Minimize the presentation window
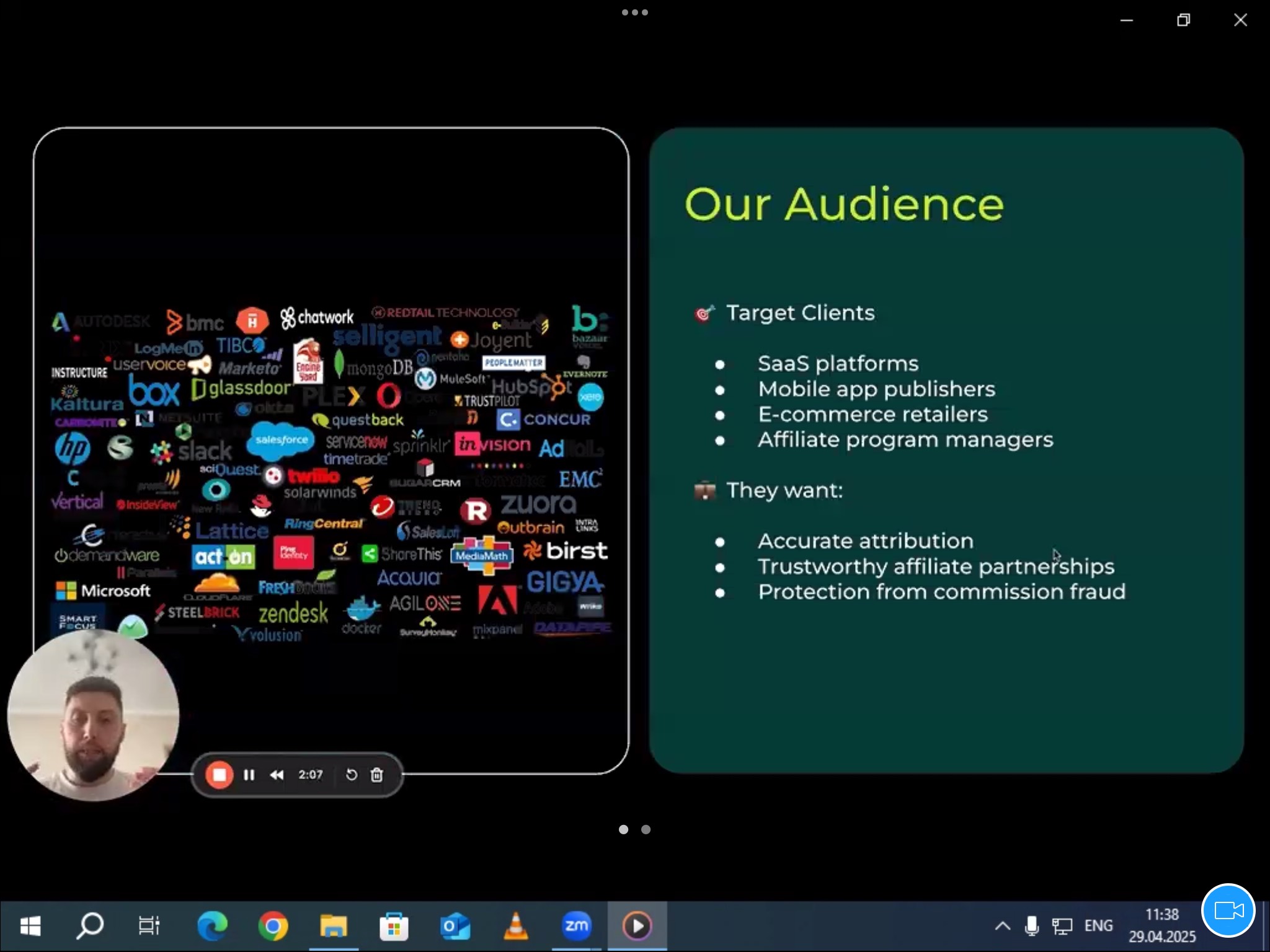Image resolution: width=1270 pixels, height=952 pixels. 1127,20
